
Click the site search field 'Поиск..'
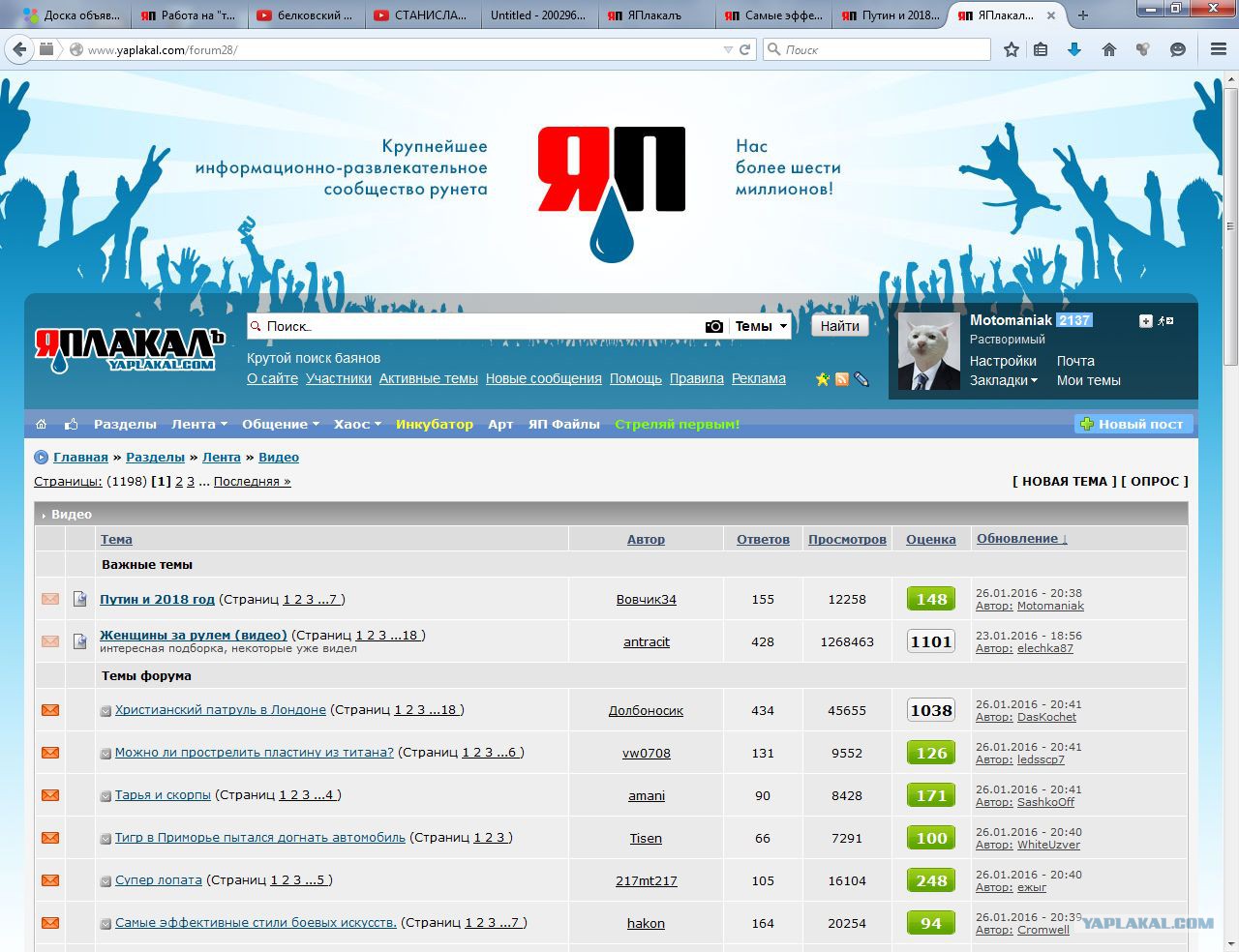[x=474, y=327]
